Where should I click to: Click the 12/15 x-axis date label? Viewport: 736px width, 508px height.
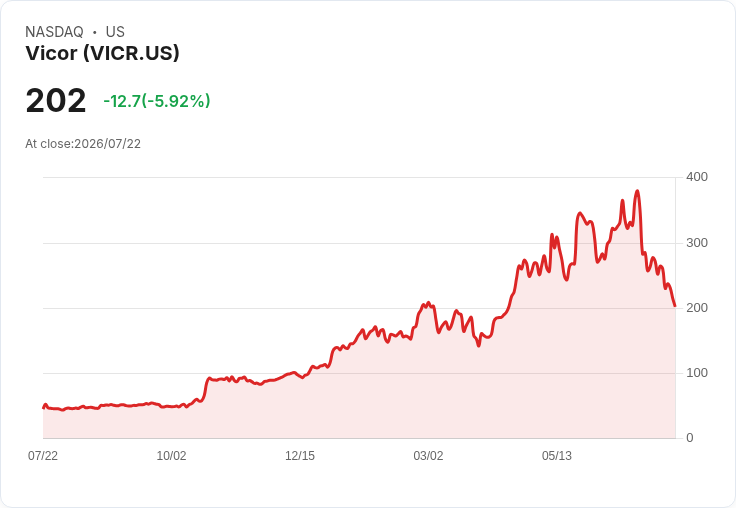click(300, 455)
